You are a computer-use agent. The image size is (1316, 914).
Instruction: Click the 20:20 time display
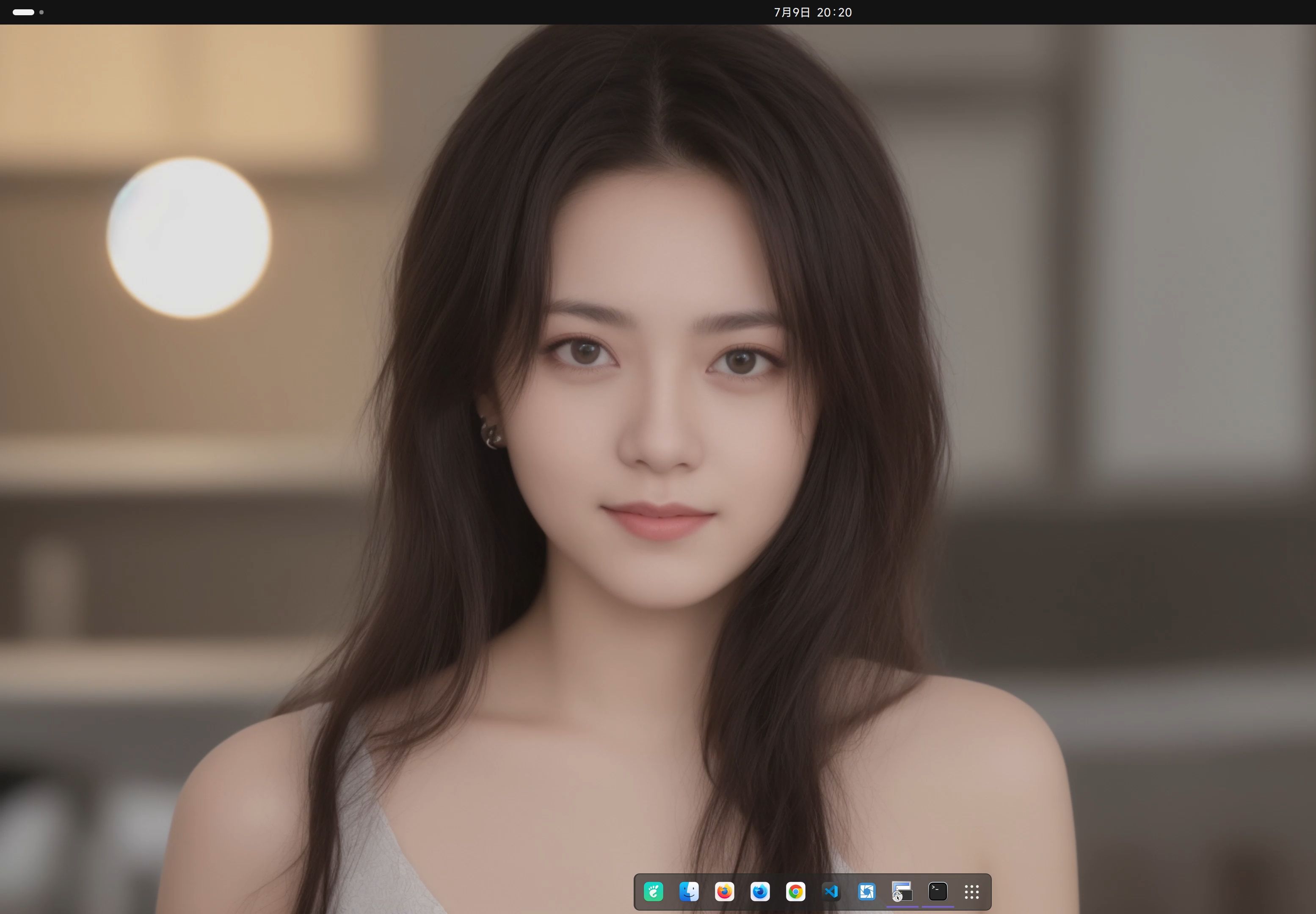click(834, 13)
